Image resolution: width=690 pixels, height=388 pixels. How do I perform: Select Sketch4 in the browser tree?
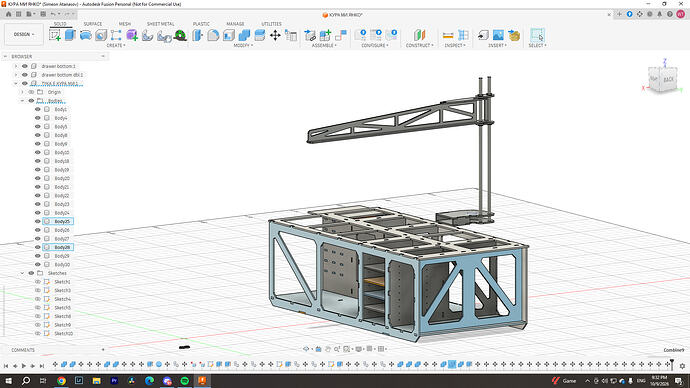click(62, 299)
